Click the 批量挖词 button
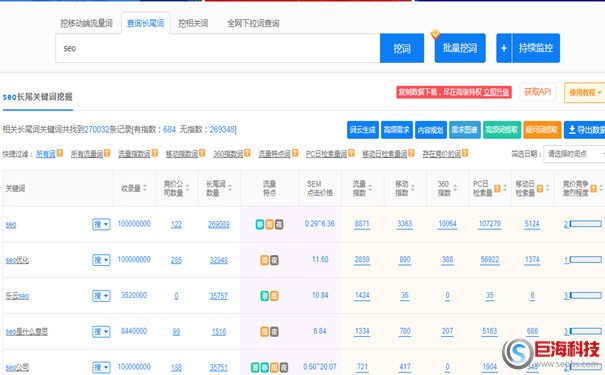605x375 pixels. click(x=460, y=48)
